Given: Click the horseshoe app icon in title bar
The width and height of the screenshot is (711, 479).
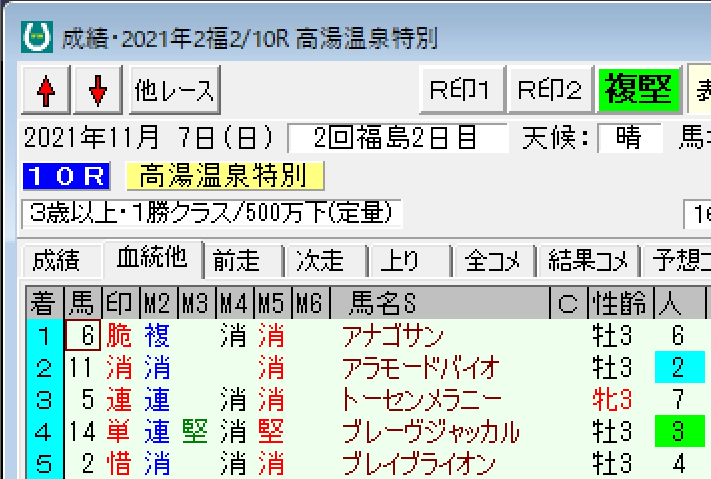Looking at the screenshot, I should click(37, 37).
